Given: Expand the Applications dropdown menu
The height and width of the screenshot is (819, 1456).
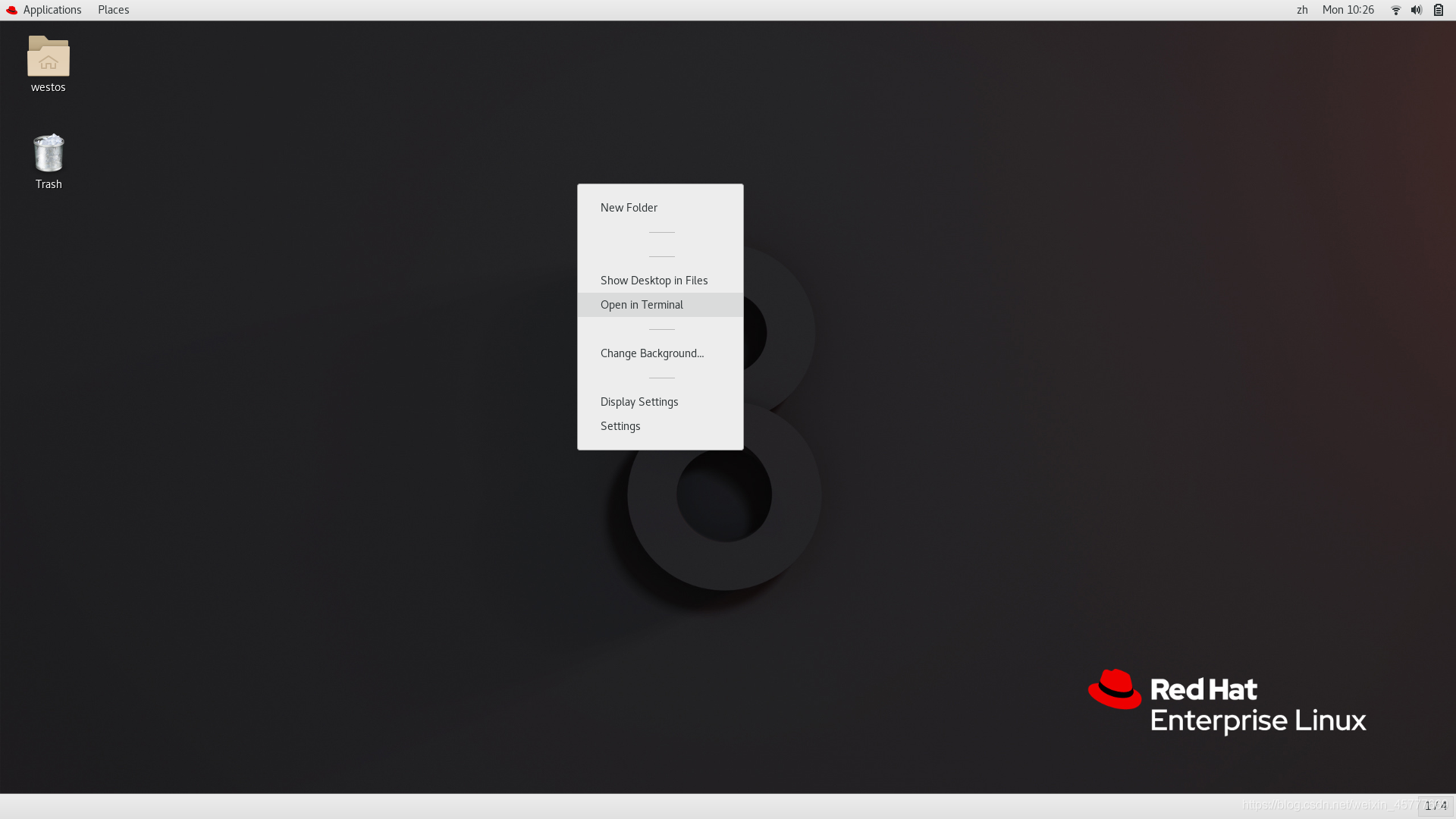Looking at the screenshot, I should [52, 9].
